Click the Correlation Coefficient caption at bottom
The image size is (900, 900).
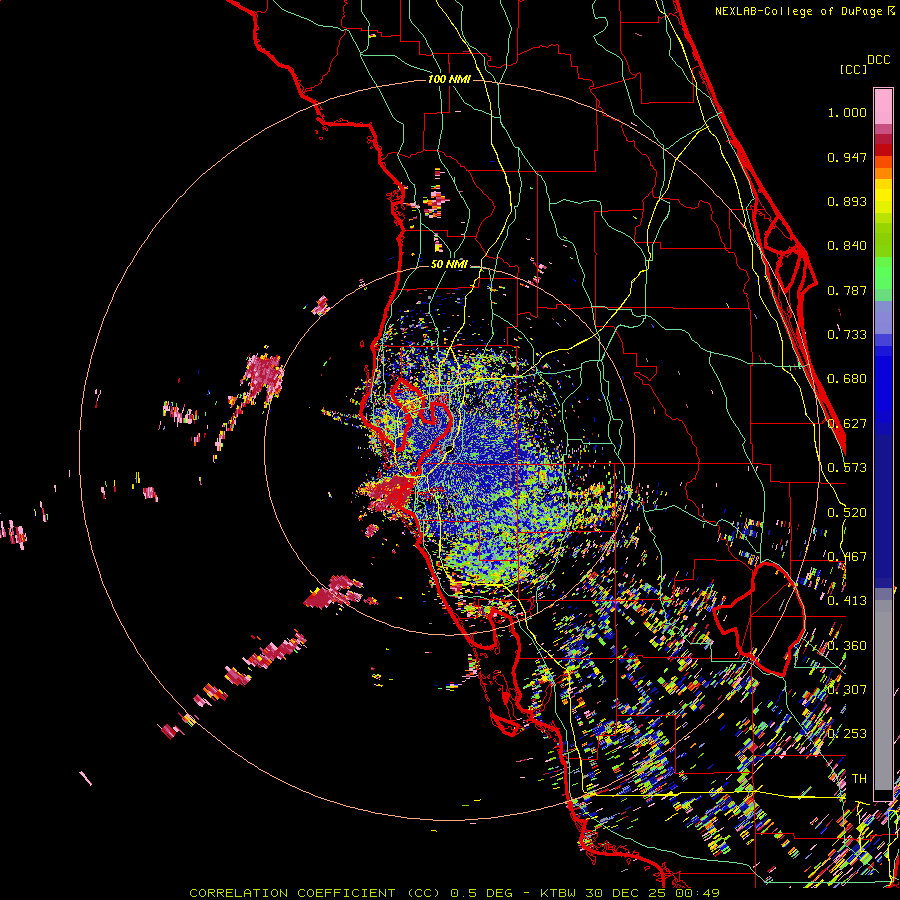click(x=454, y=893)
